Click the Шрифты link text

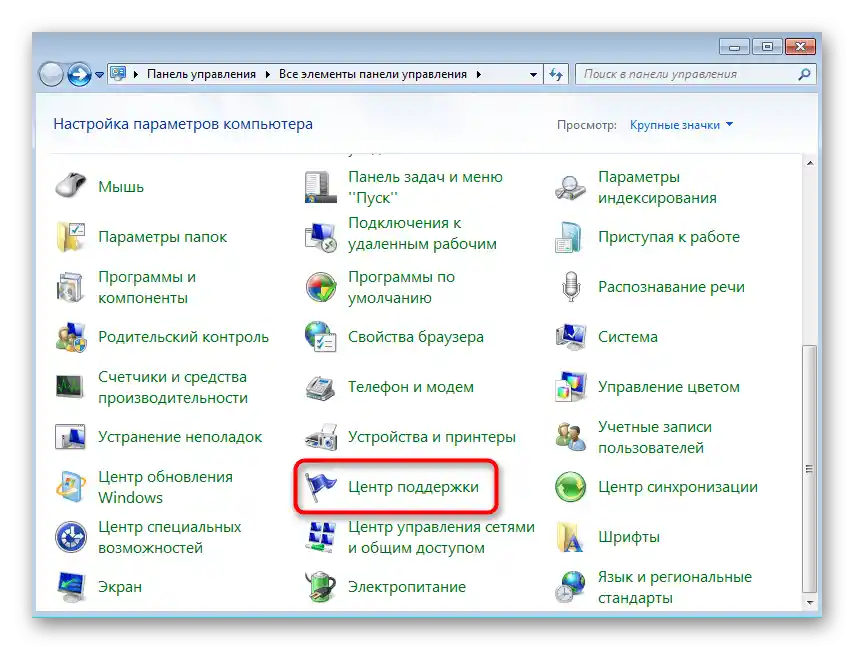coord(629,537)
